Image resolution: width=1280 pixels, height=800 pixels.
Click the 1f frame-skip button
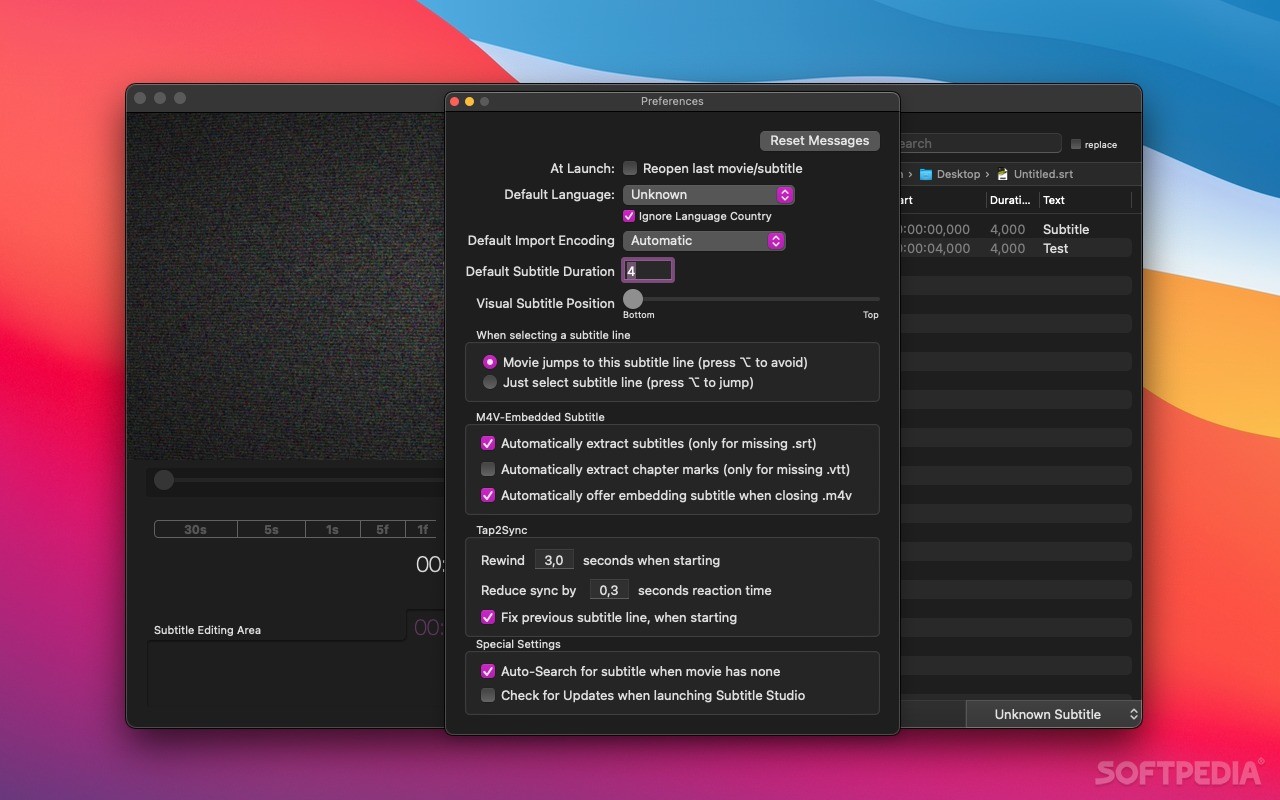click(422, 529)
